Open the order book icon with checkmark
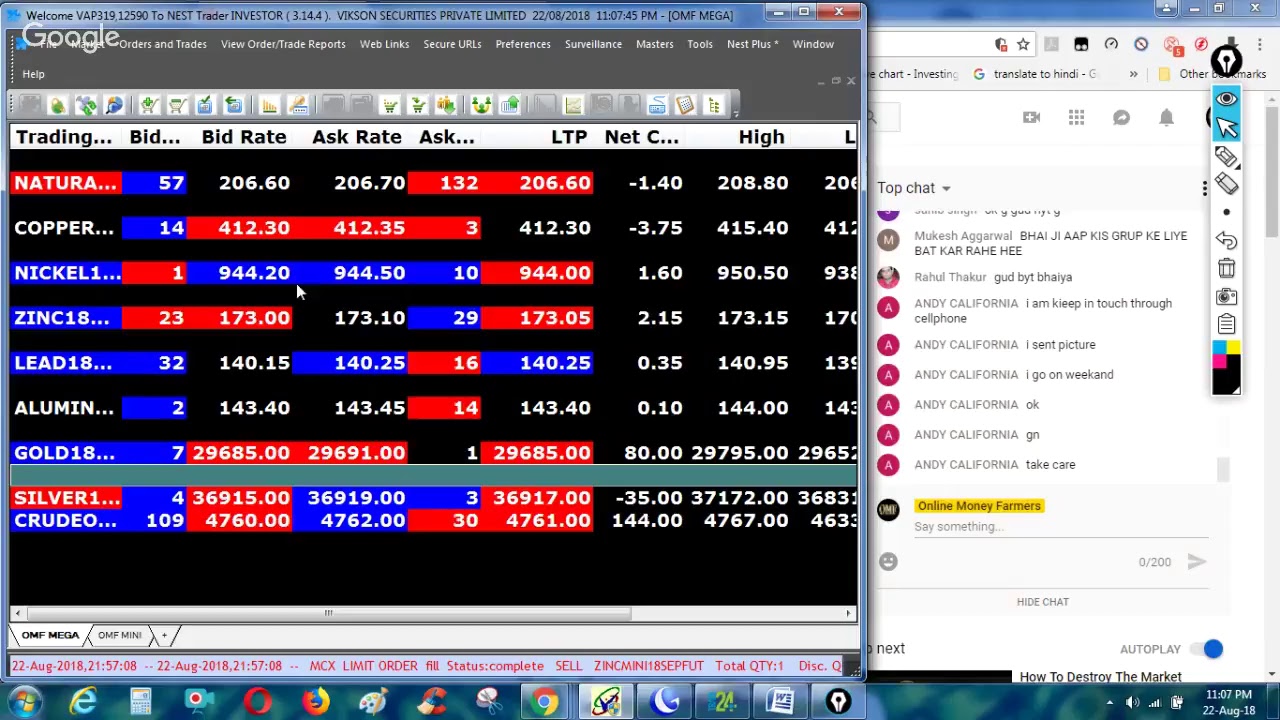 click(204, 105)
